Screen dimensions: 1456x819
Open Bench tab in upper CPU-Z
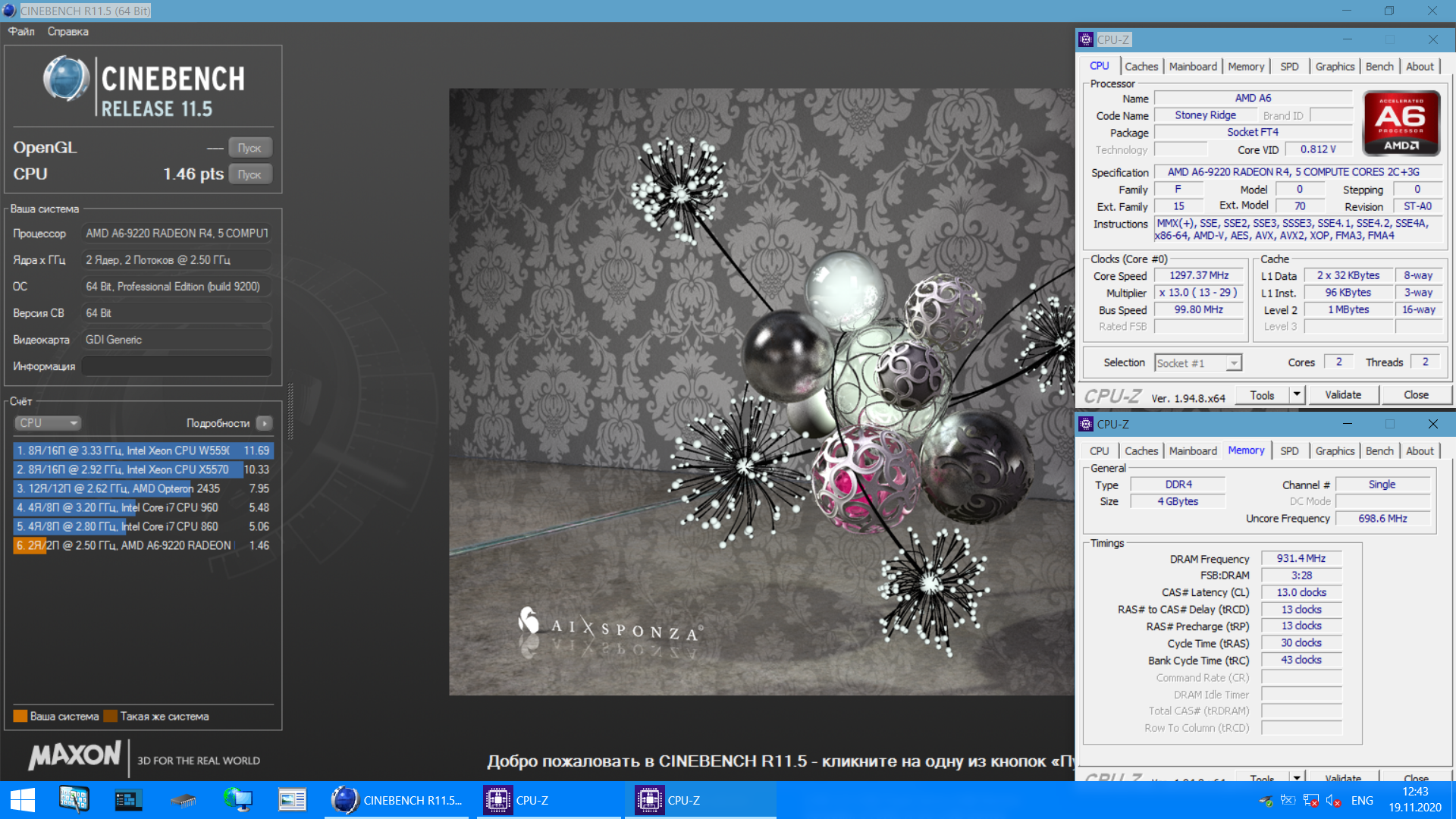(x=1379, y=67)
